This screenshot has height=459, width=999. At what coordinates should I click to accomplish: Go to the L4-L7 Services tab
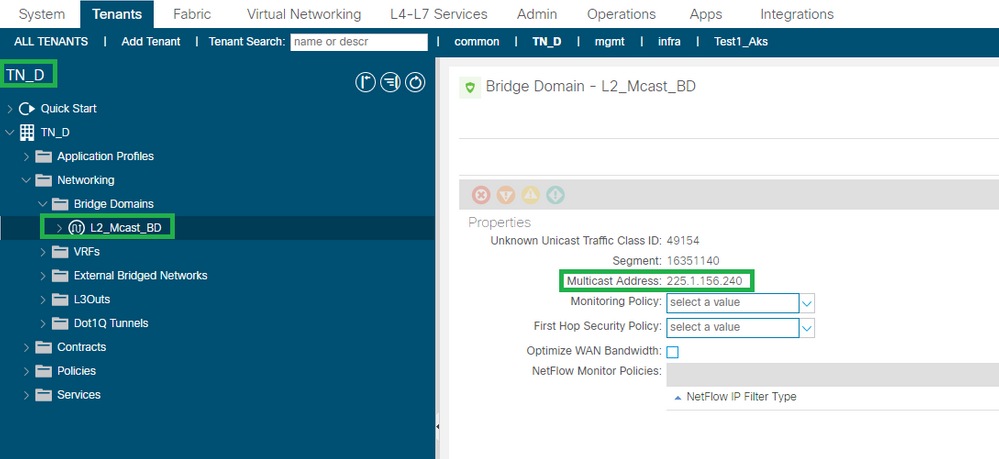pyautogui.click(x=439, y=14)
